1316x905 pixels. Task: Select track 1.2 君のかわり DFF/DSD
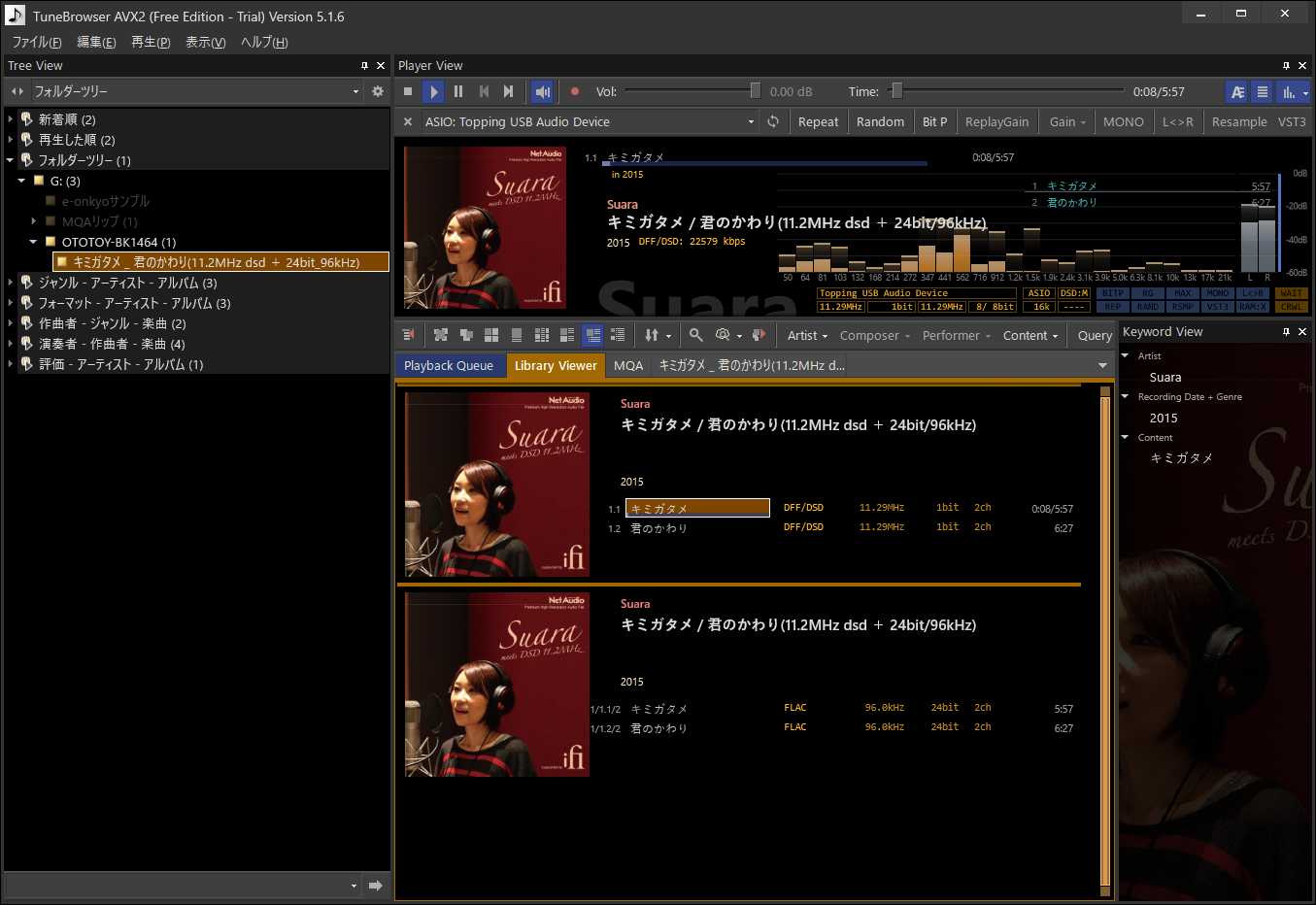[658, 528]
